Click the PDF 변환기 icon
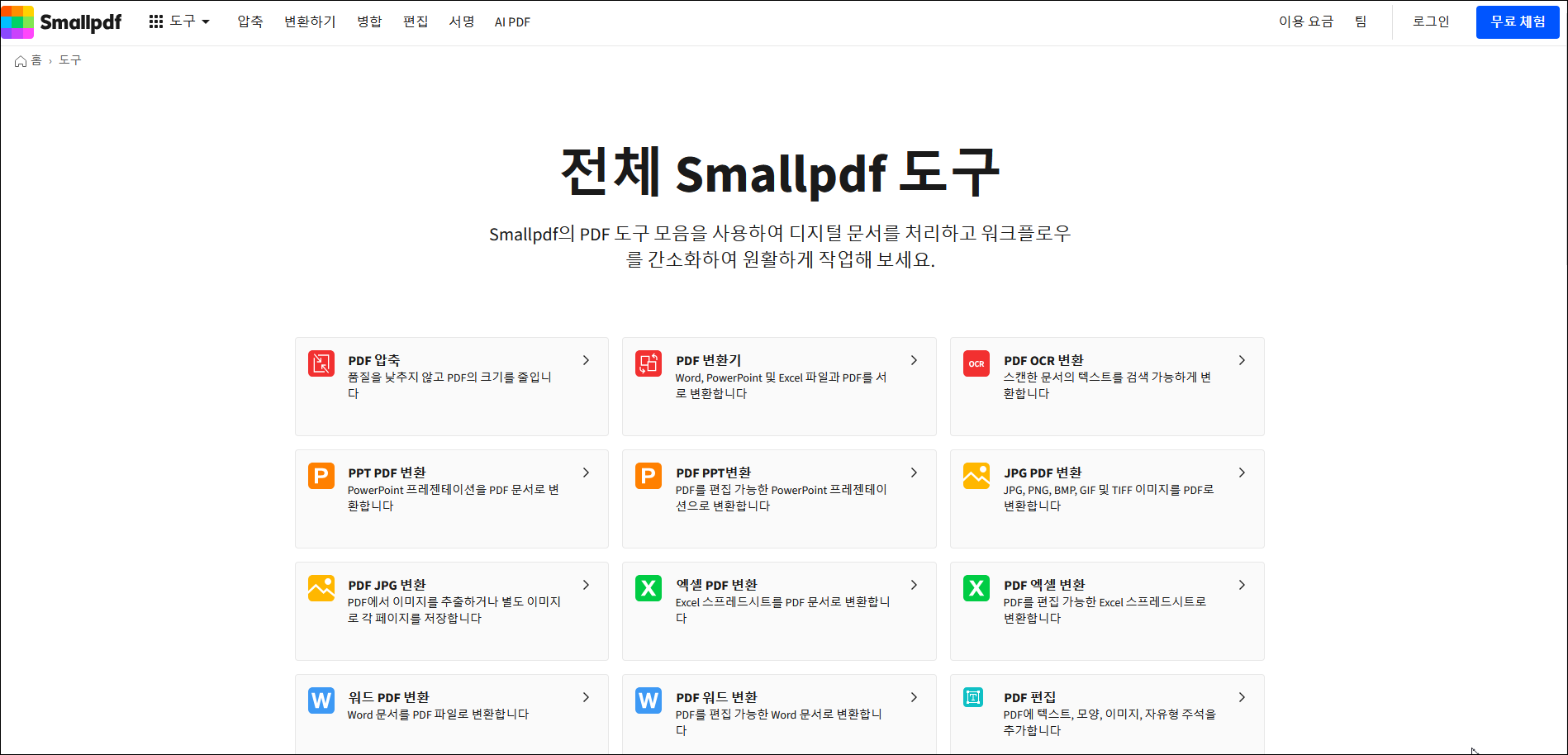 (x=649, y=363)
